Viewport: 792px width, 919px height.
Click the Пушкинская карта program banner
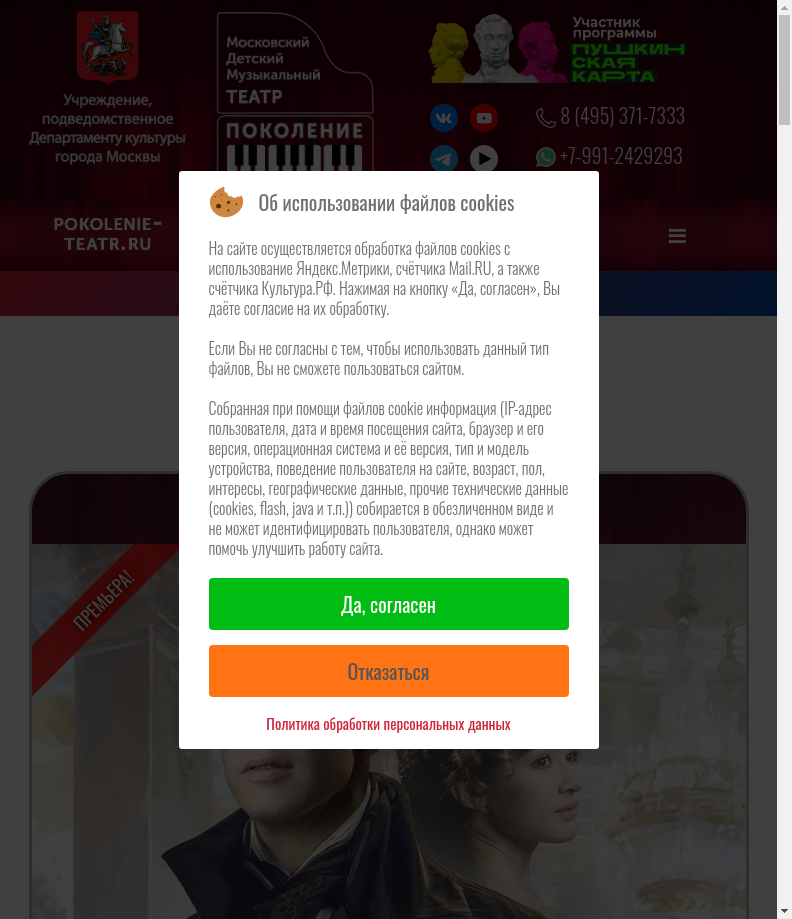pos(558,49)
